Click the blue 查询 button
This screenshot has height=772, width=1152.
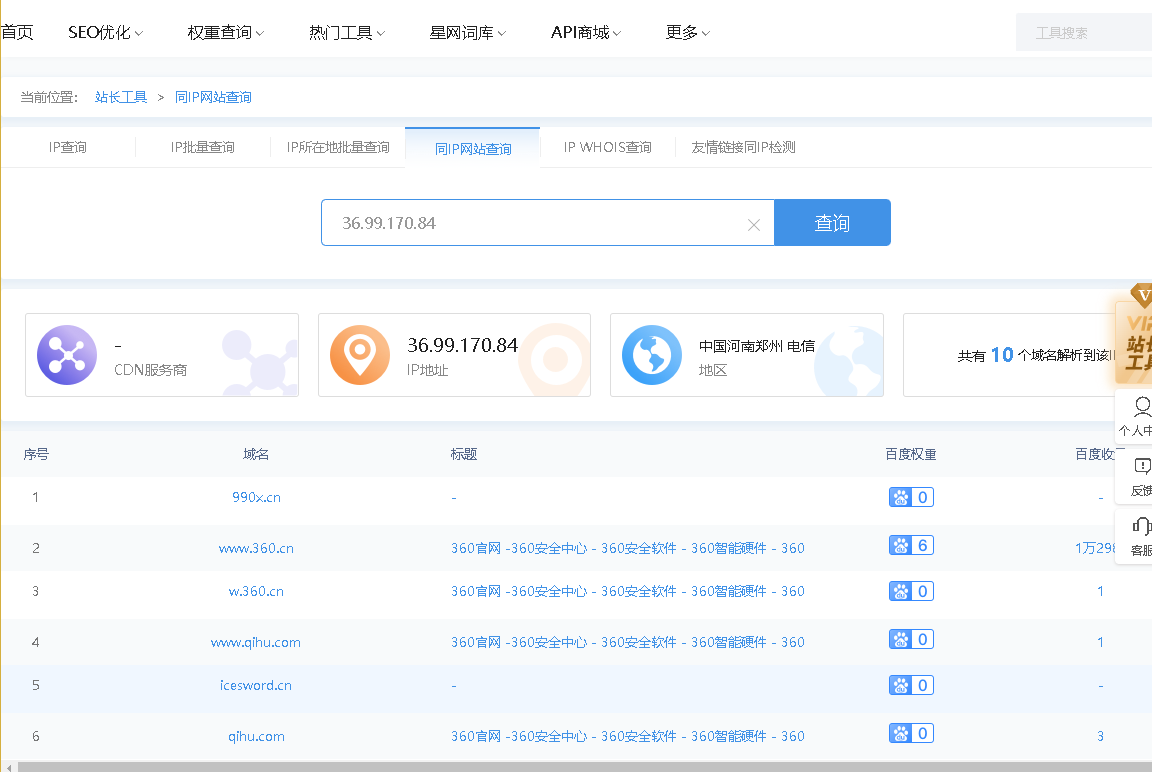(x=832, y=223)
